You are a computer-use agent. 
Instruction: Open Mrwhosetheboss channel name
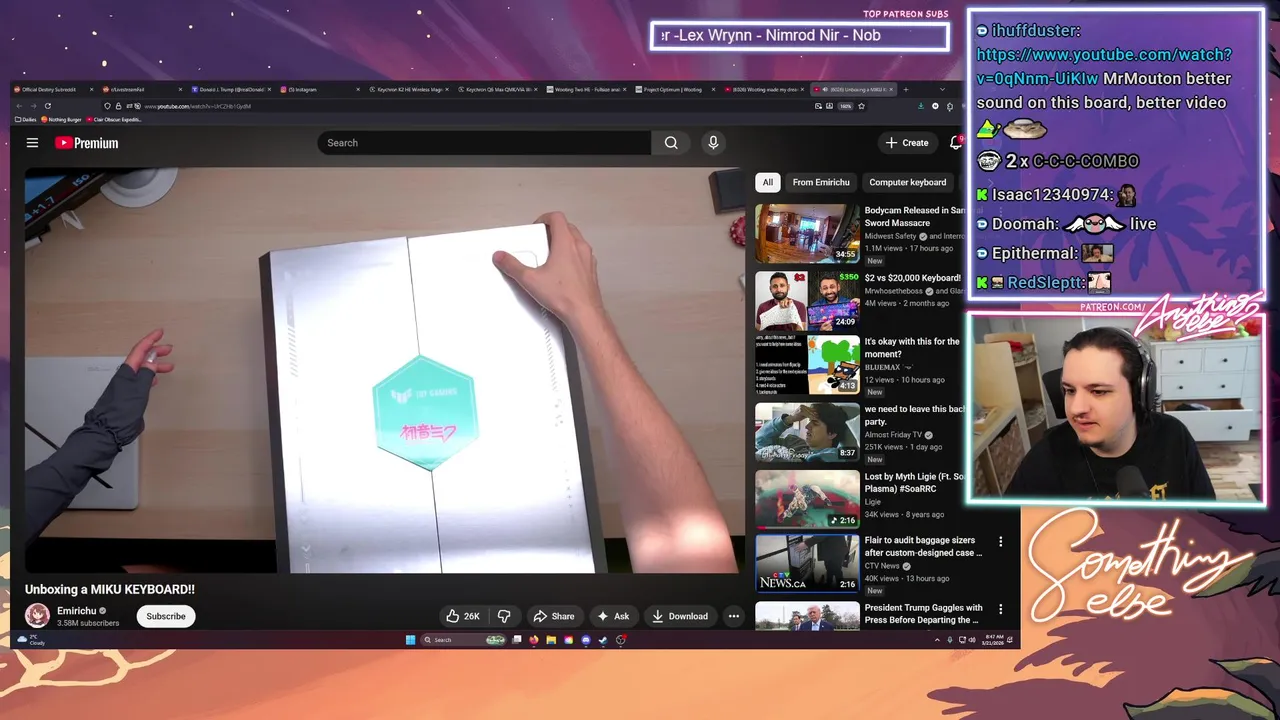pos(896,291)
